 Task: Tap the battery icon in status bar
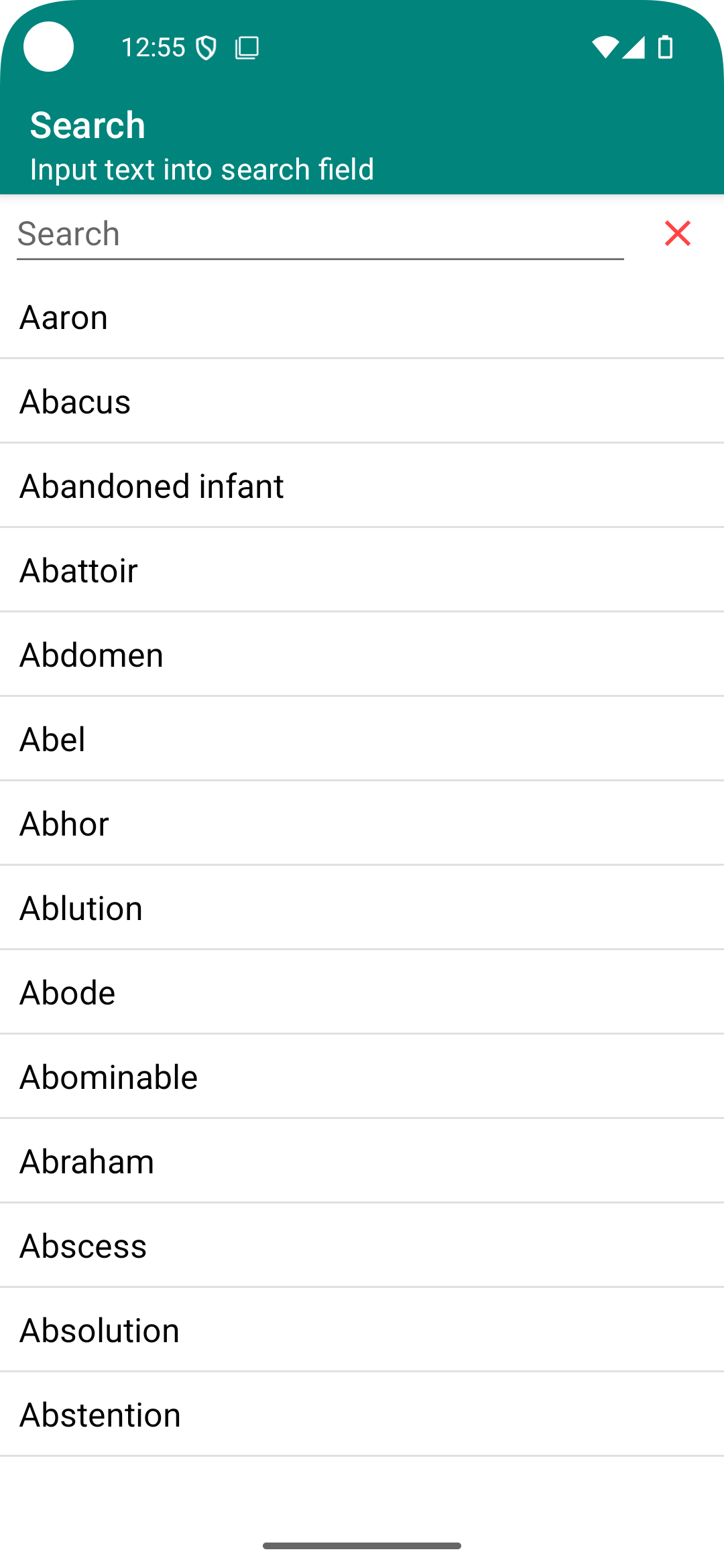click(665, 48)
